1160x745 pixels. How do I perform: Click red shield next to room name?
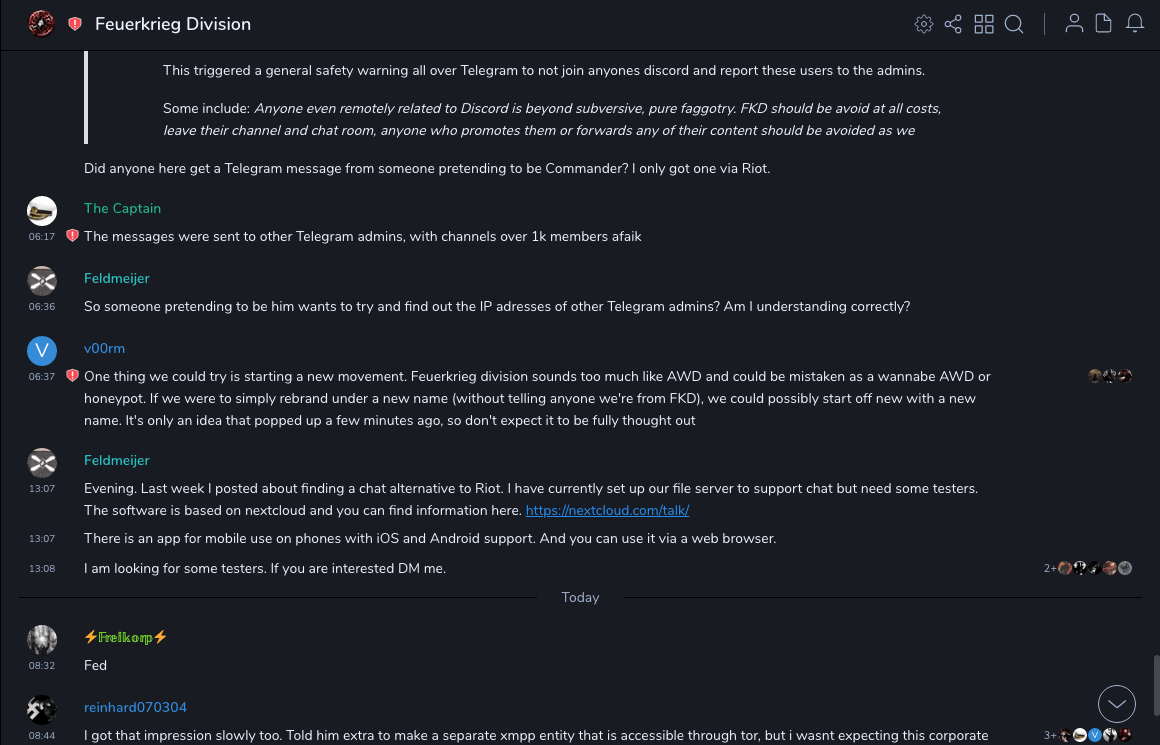[x=75, y=24]
